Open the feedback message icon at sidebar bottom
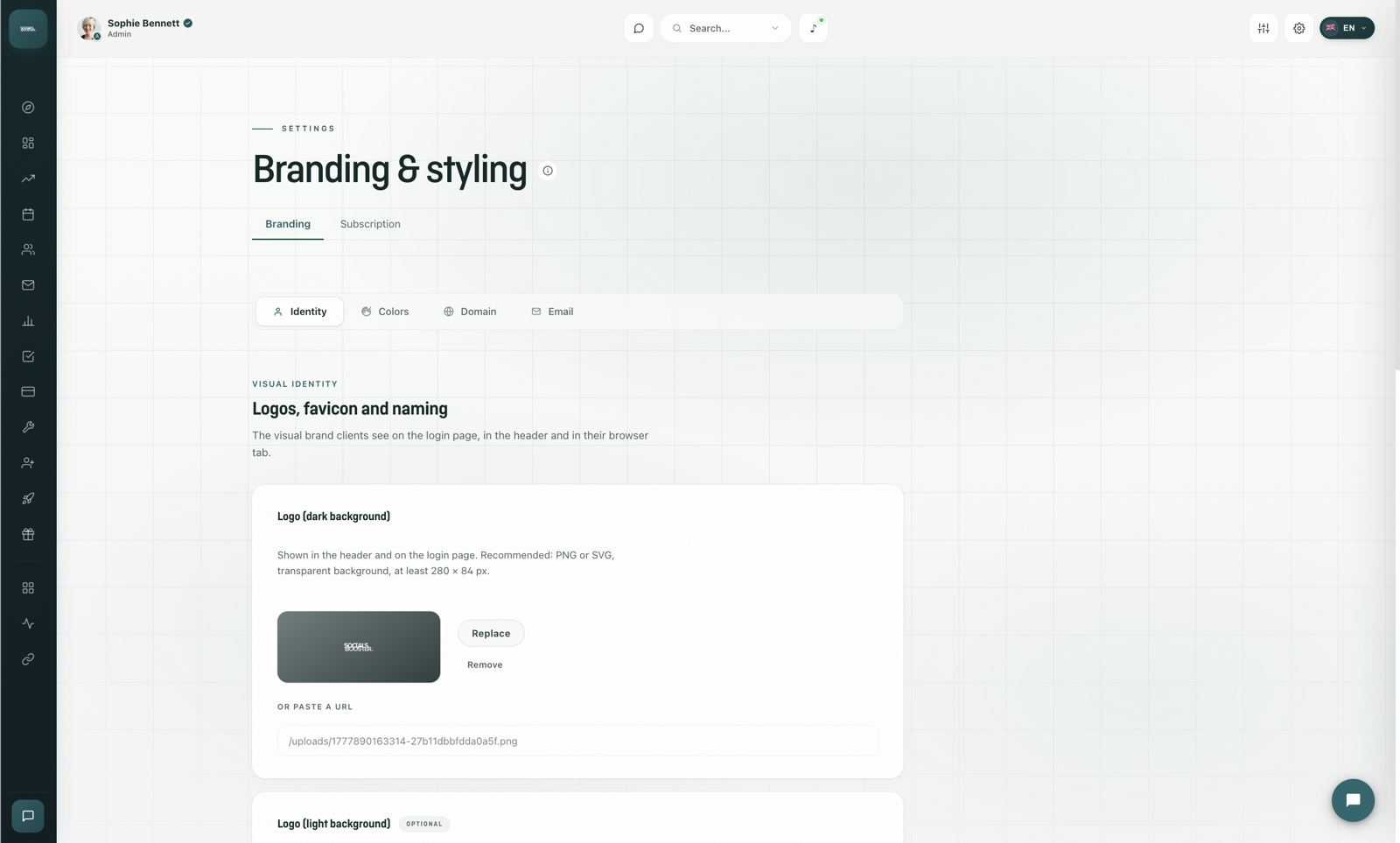The height and width of the screenshot is (843, 1400). pos(28,816)
